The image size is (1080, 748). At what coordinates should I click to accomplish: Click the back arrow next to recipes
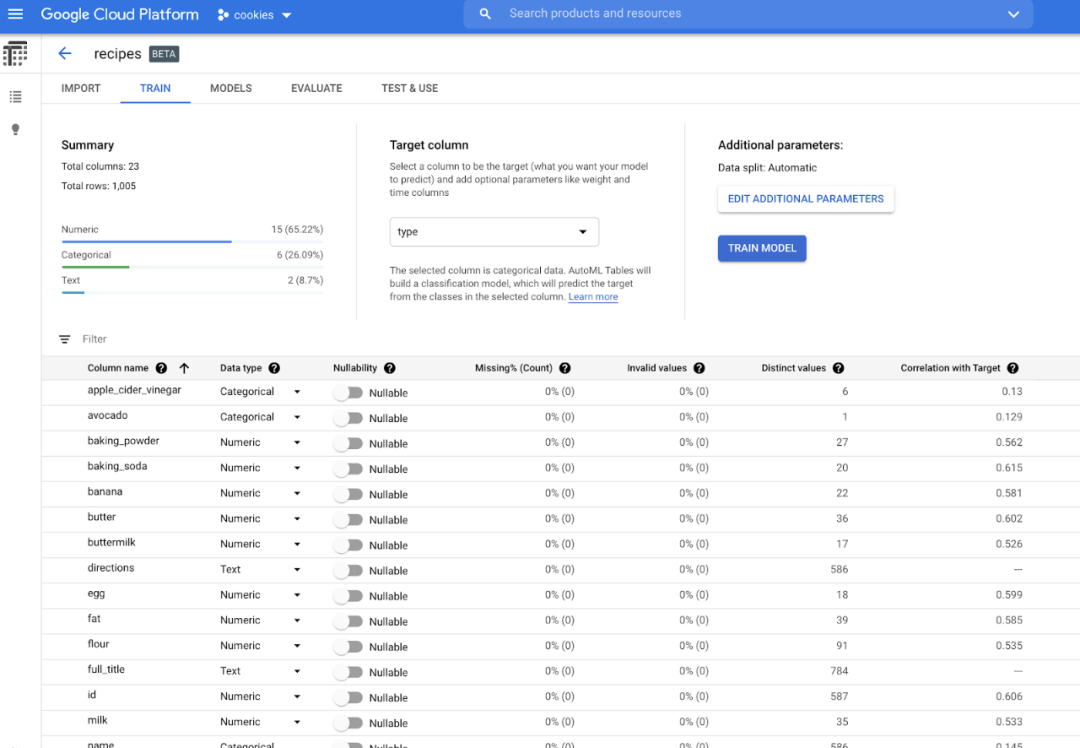65,54
